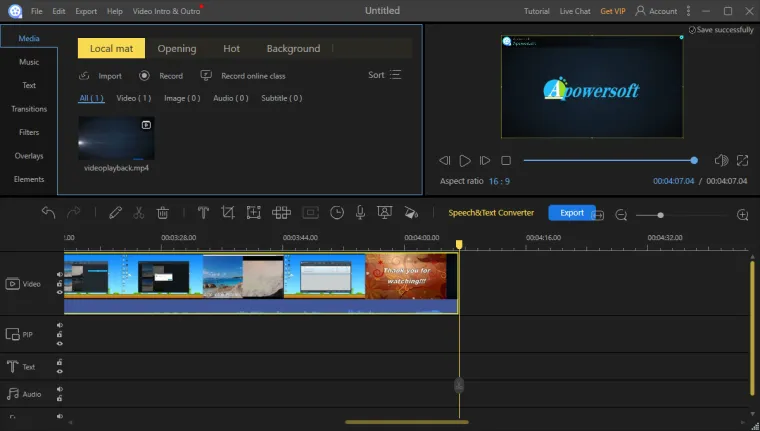This screenshot has width=760, height=431.
Task: Enter fullscreen preview mode
Action: (x=742, y=160)
